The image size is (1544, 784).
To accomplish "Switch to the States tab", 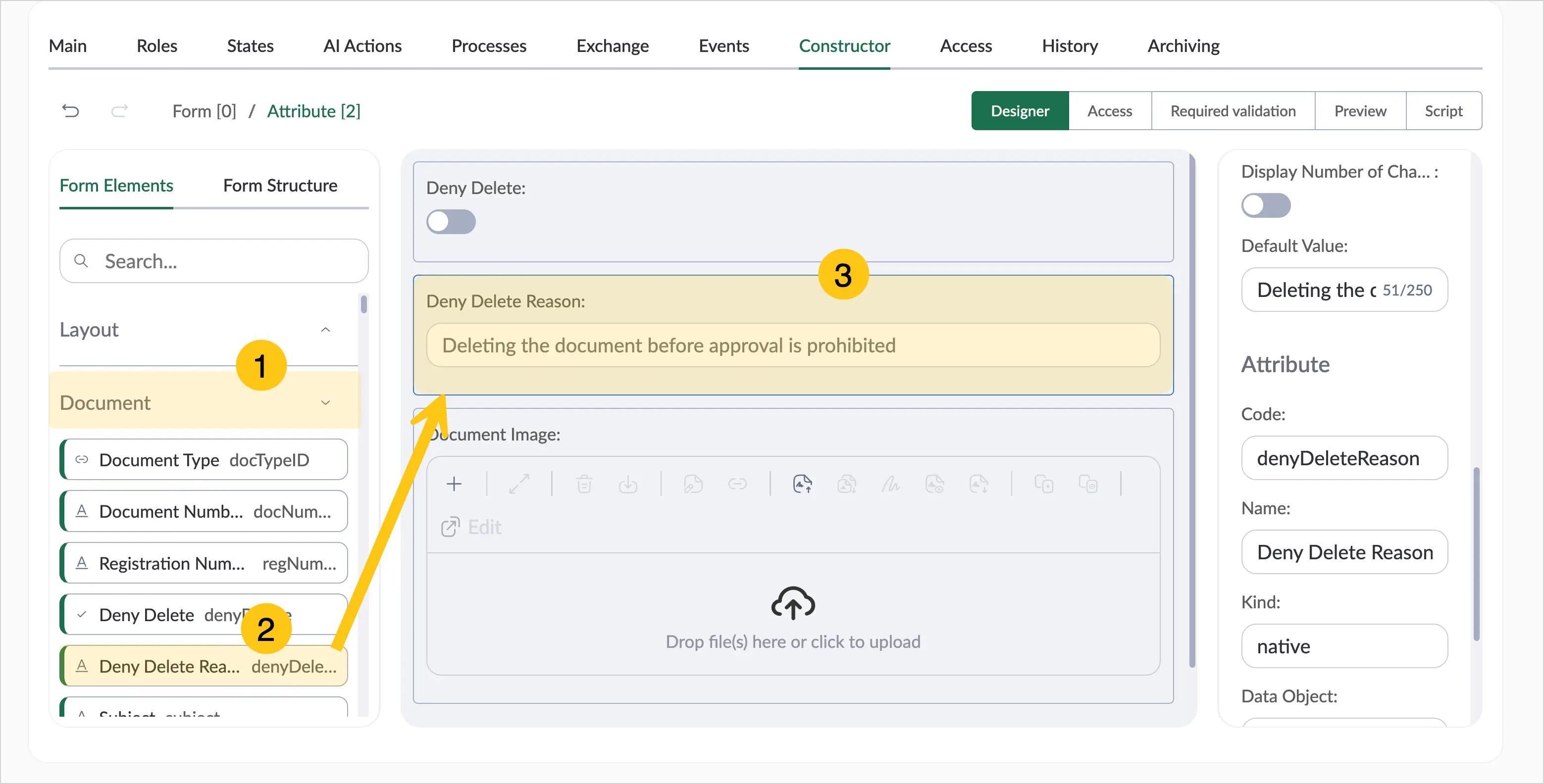I will point(250,46).
